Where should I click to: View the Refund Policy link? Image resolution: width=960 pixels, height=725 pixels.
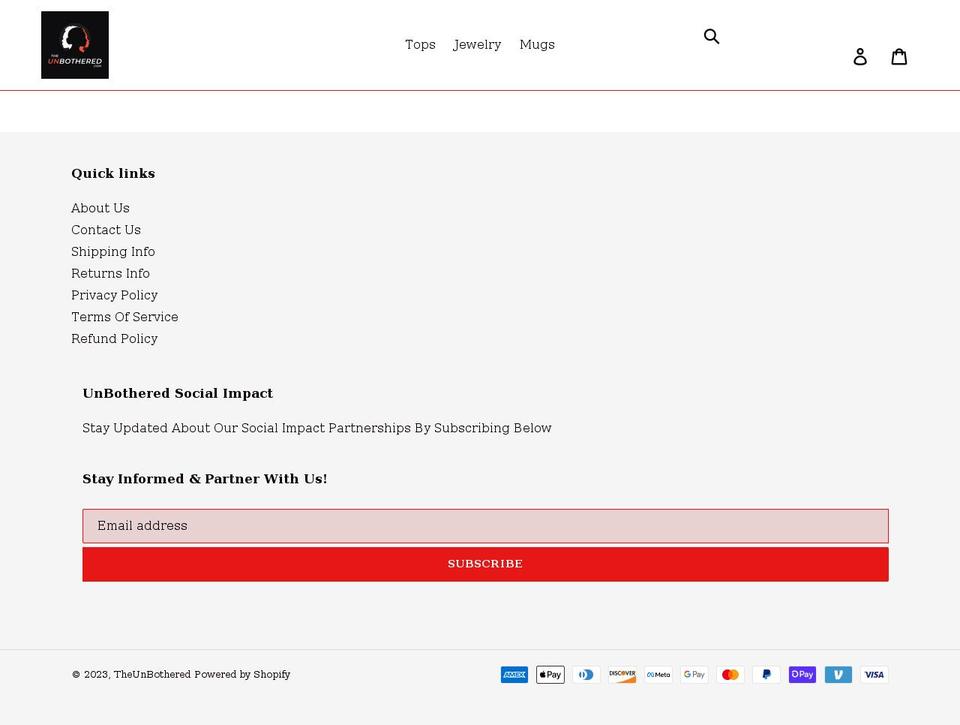114,339
